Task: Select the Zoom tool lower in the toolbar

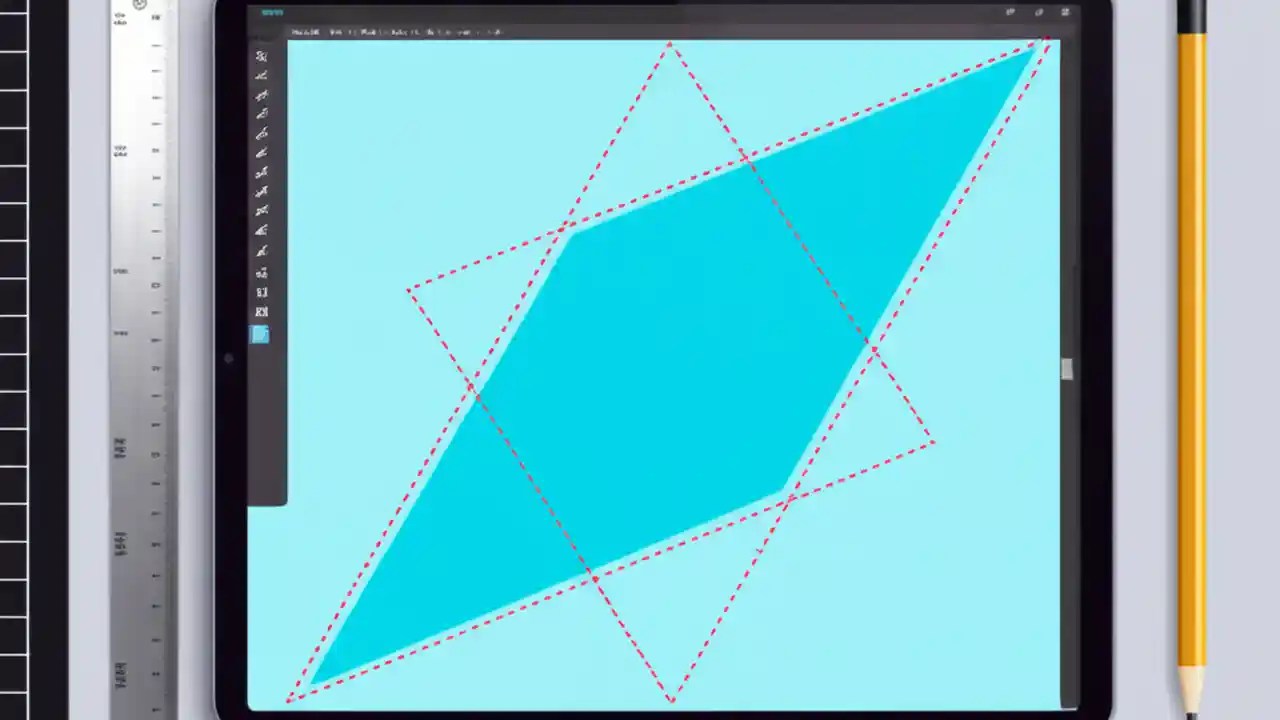Action: [x=260, y=250]
